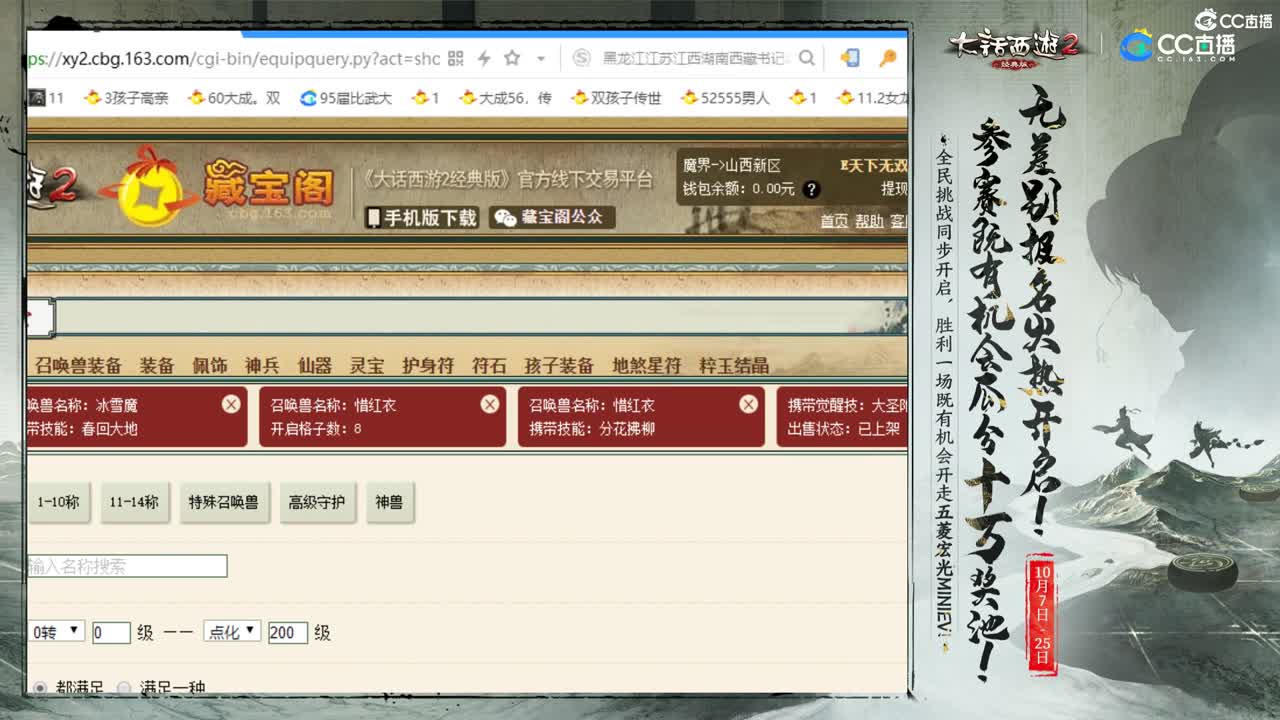This screenshot has width=1280, height=720.
Task: Switch to the 佩饰 tab
Action: (x=210, y=366)
